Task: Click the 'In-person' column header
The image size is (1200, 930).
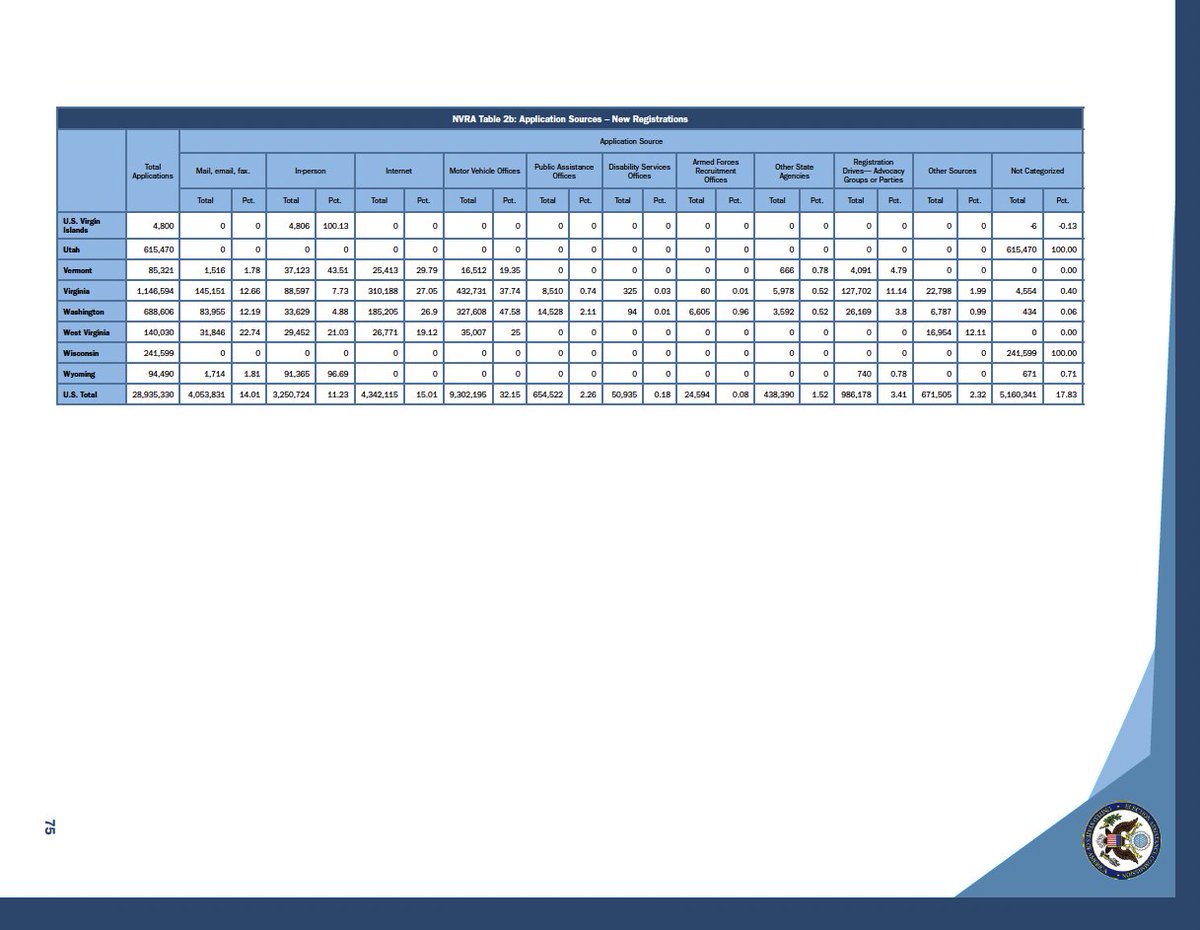Action: click(309, 171)
